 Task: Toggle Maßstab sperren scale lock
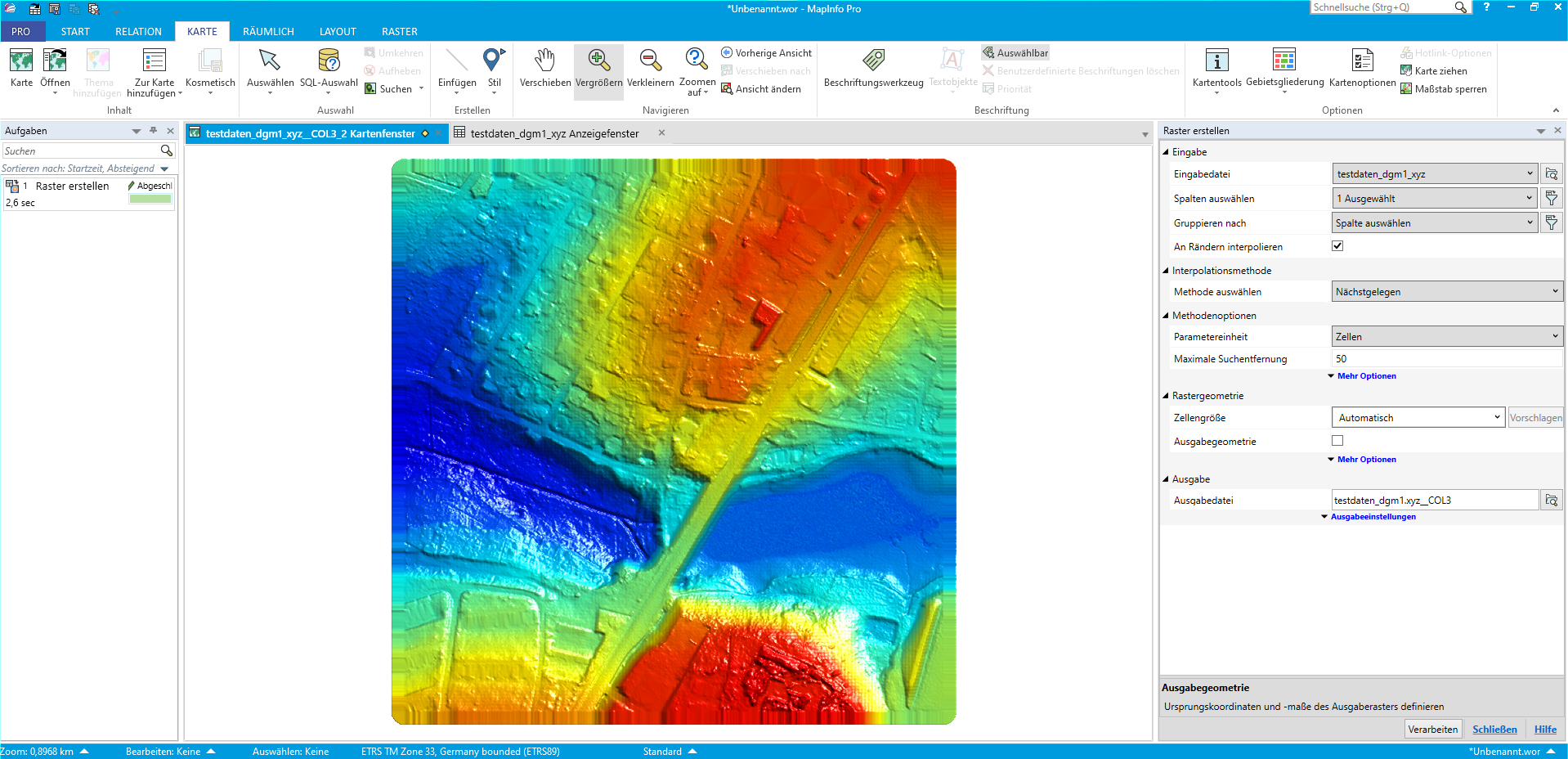[1444, 89]
